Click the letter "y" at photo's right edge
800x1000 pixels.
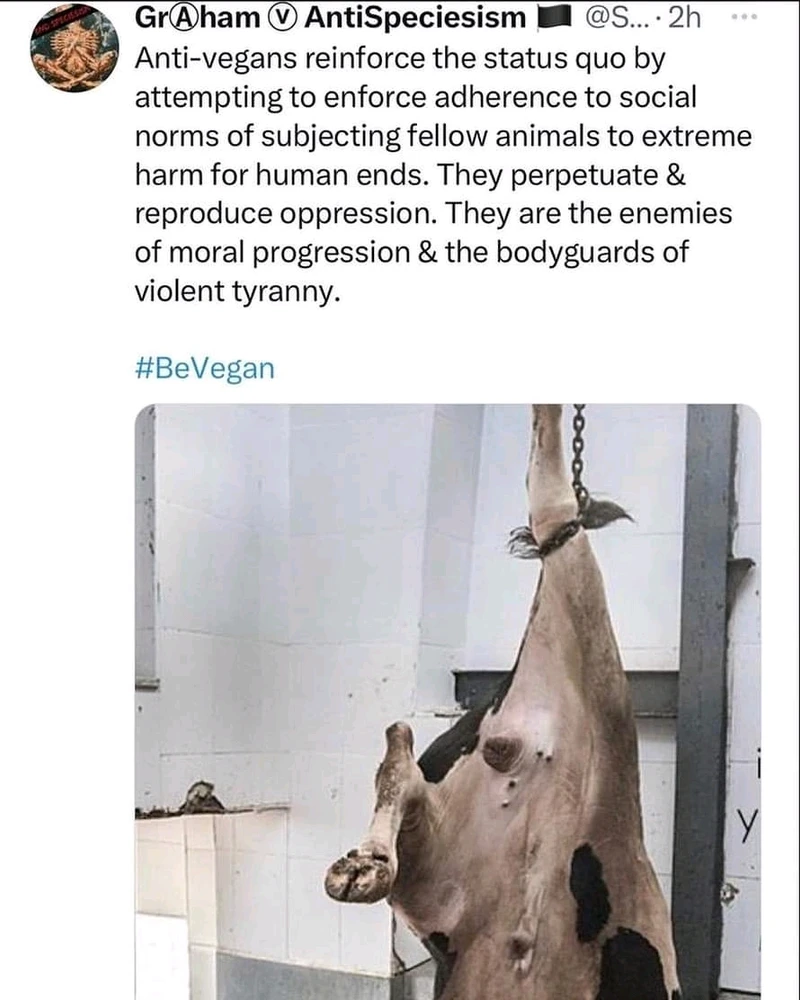pyautogui.click(x=748, y=828)
